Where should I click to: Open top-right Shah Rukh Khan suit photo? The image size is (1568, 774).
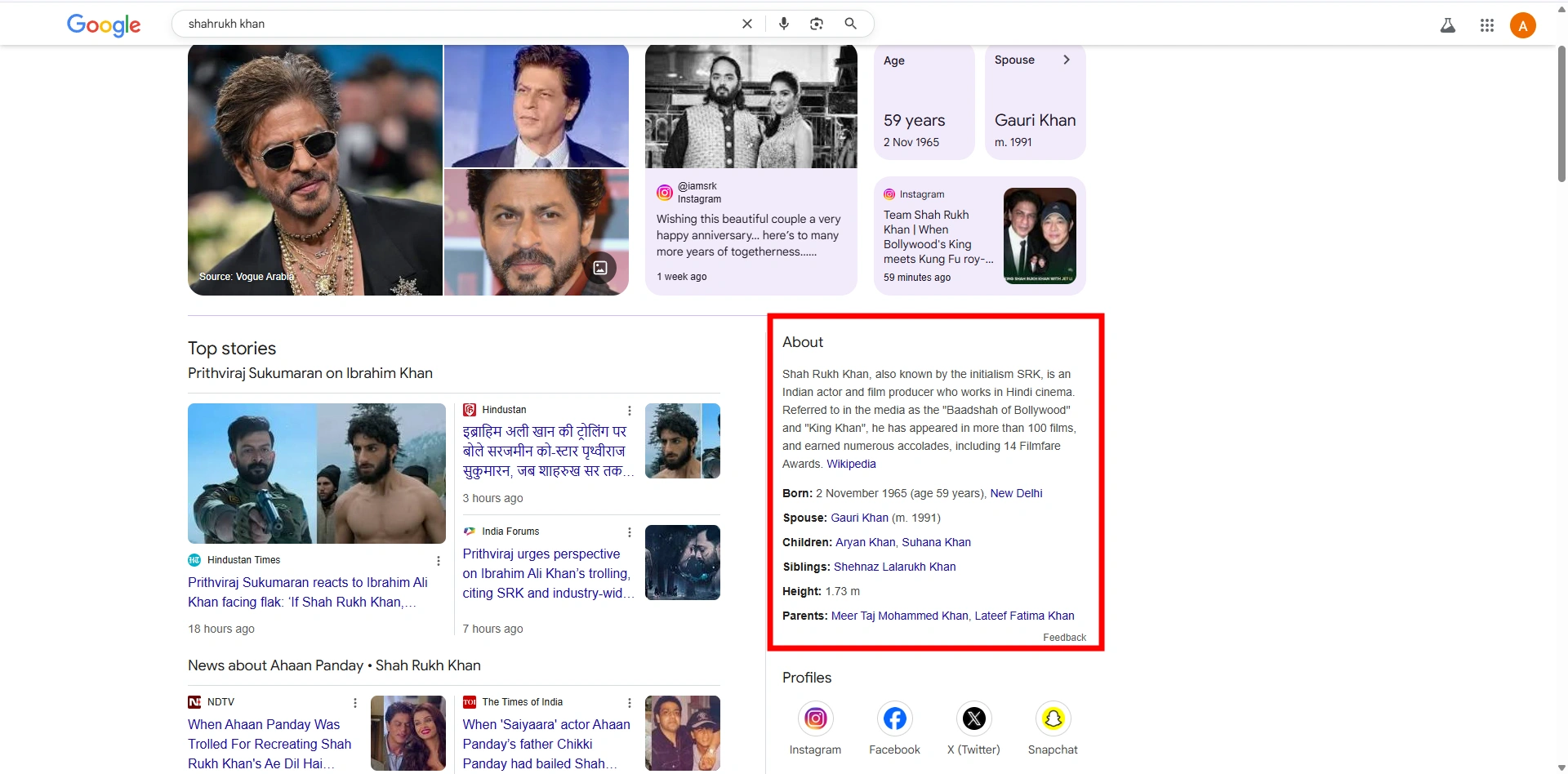coord(537,106)
